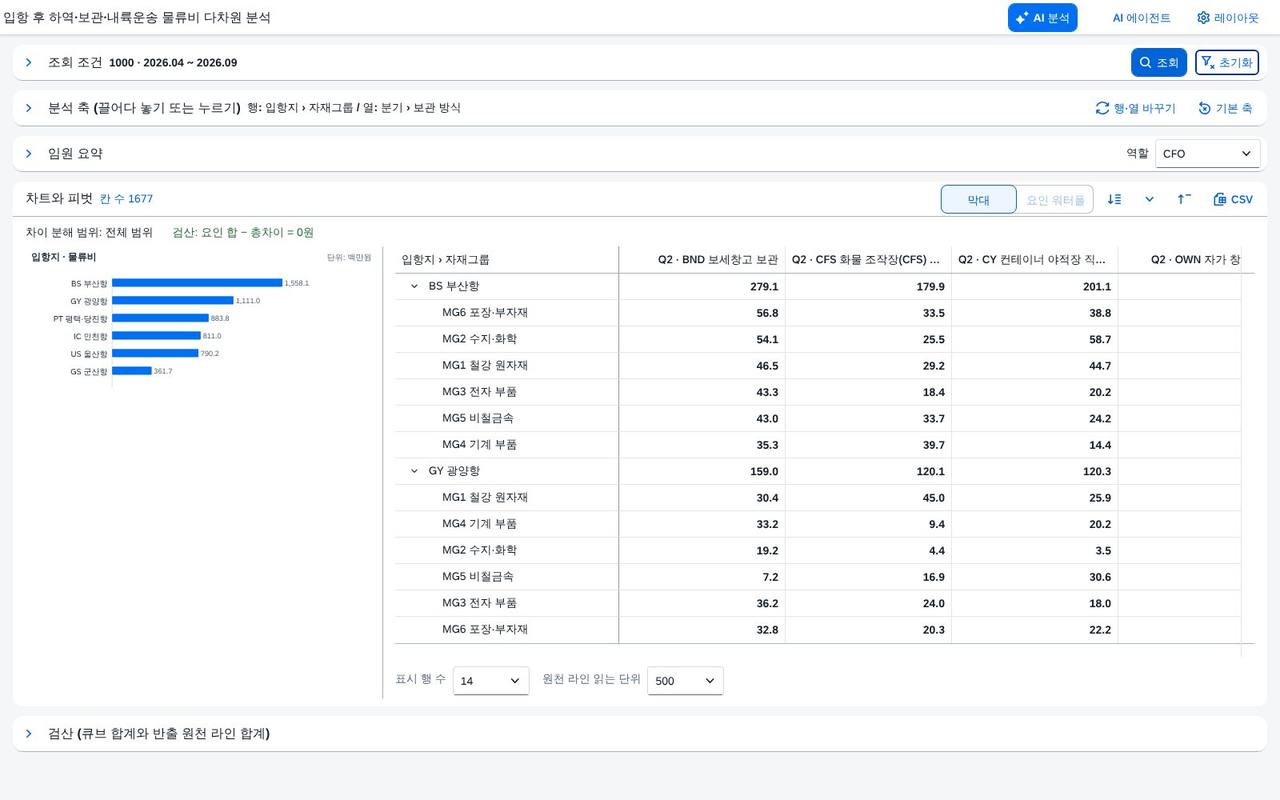Click BS 부산항 BND value 279.1

tap(764, 287)
